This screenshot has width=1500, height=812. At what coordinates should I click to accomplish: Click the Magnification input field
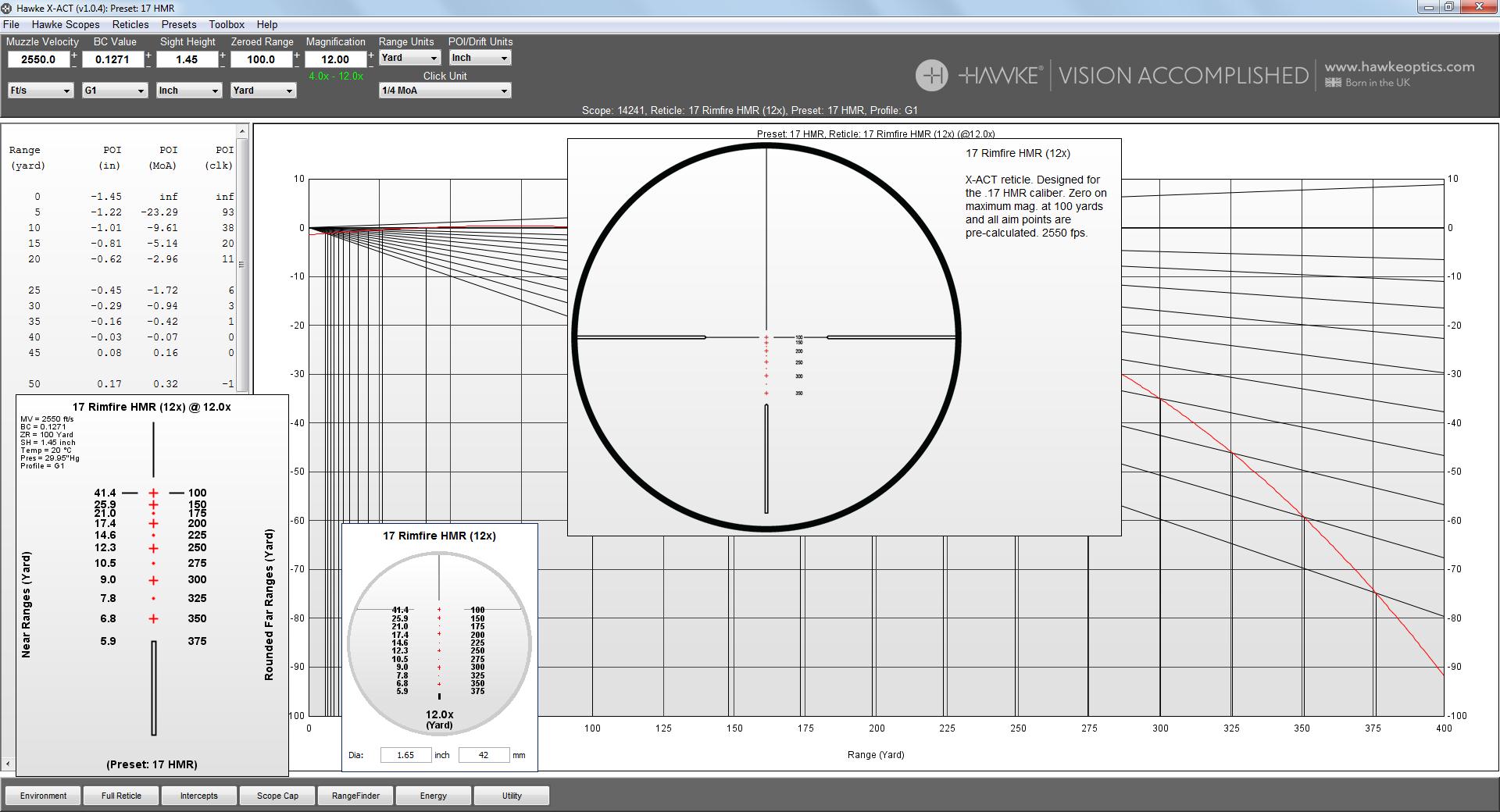[335, 59]
